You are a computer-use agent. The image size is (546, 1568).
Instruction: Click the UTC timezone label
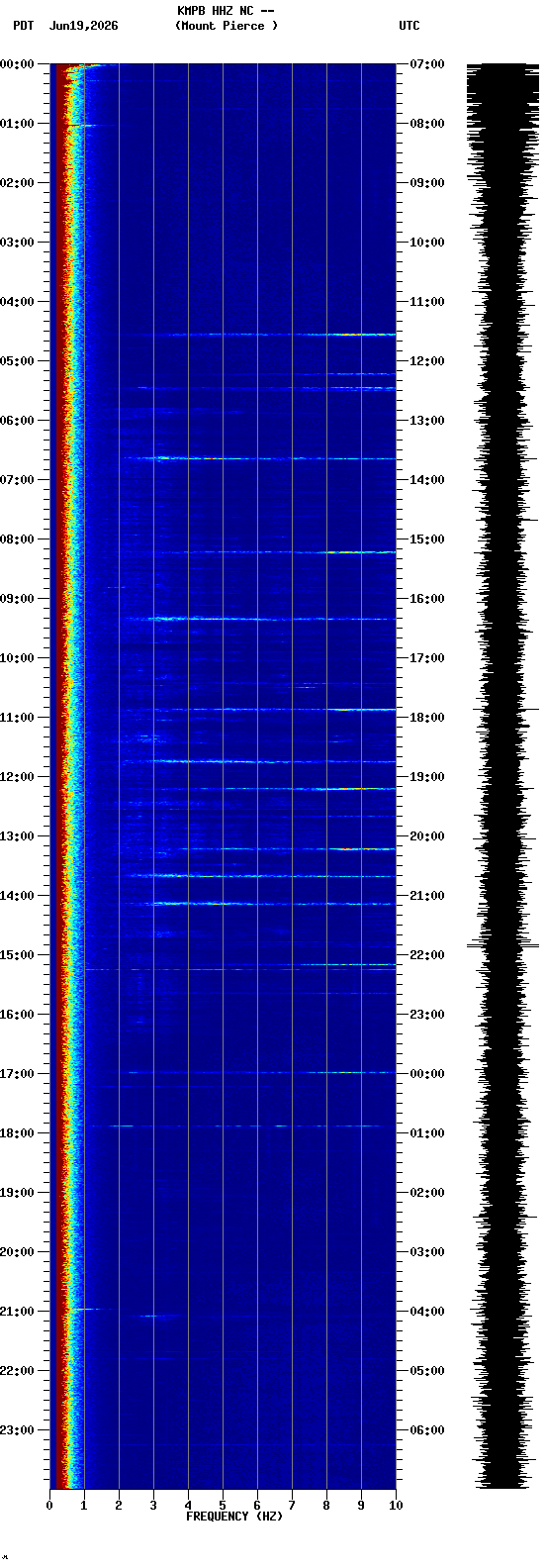pyautogui.click(x=409, y=26)
